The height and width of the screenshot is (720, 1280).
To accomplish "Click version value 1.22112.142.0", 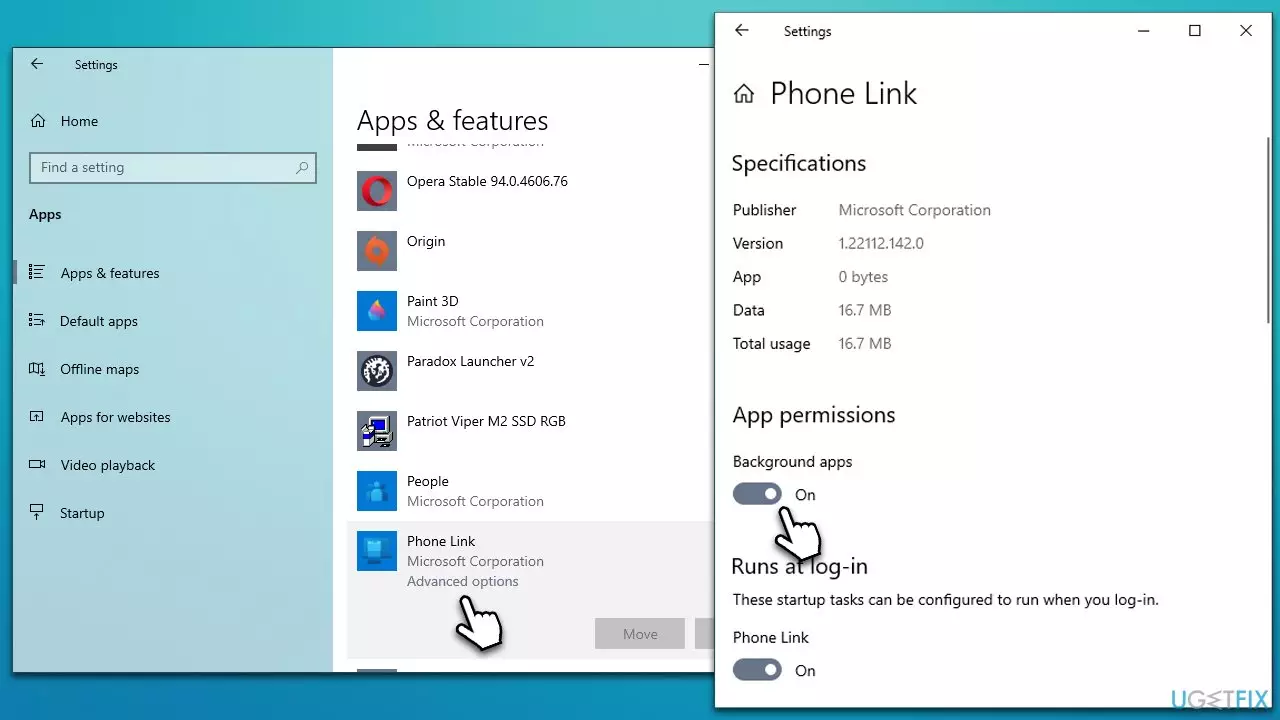I will tap(881, 243).
